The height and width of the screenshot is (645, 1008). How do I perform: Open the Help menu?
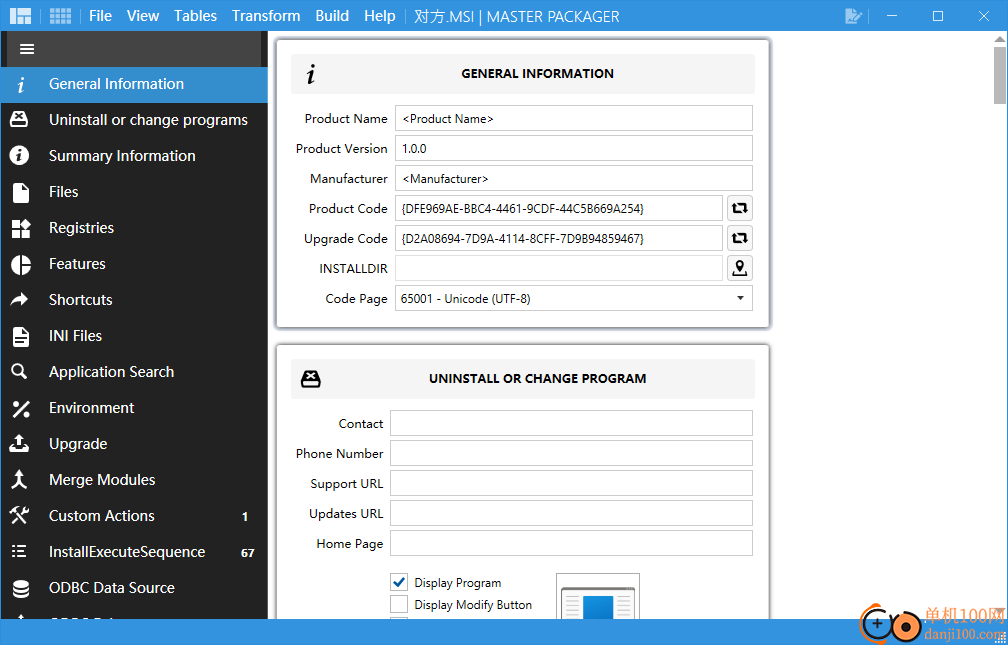tap(380, 16)
